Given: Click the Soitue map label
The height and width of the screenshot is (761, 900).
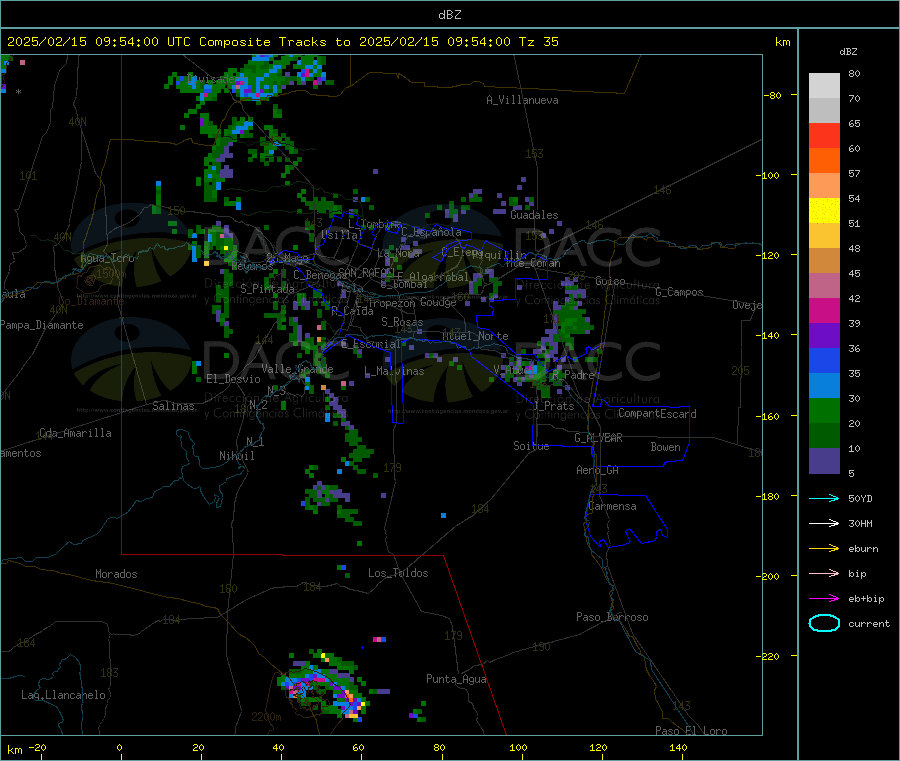Looking at the screenshot, I should click(531, 446).
